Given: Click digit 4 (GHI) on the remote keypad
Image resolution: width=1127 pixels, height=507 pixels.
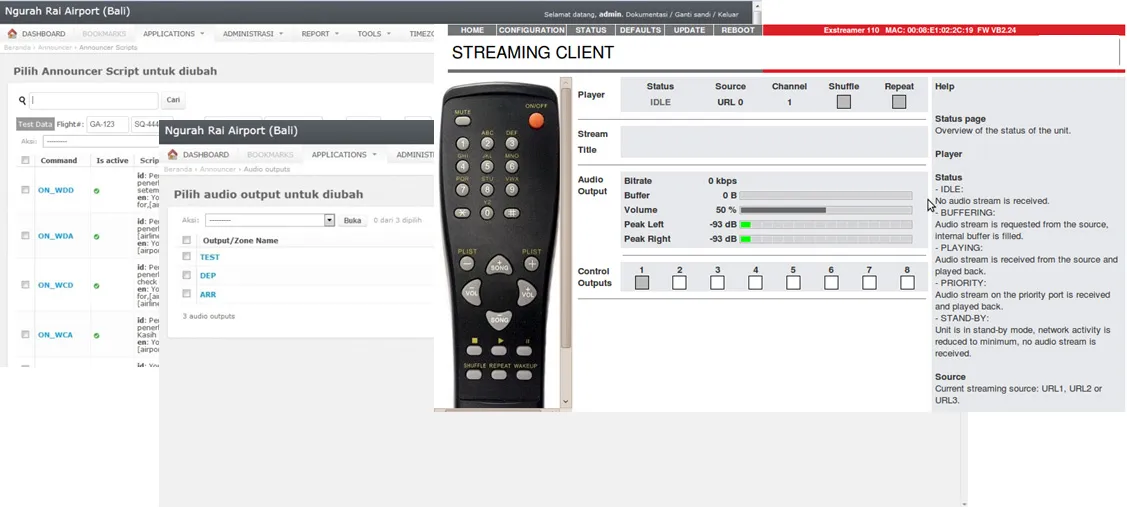Looking at the screenshot, I should (x=462, y=167).
